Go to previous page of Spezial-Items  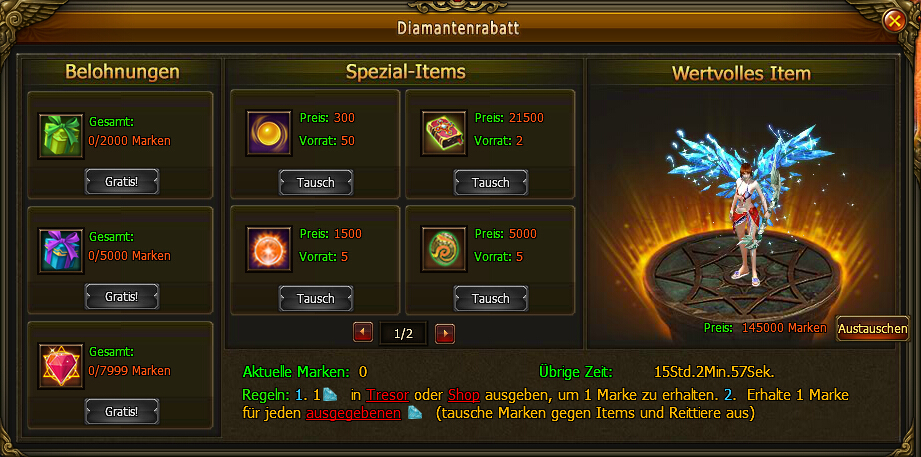coord(363,334)
